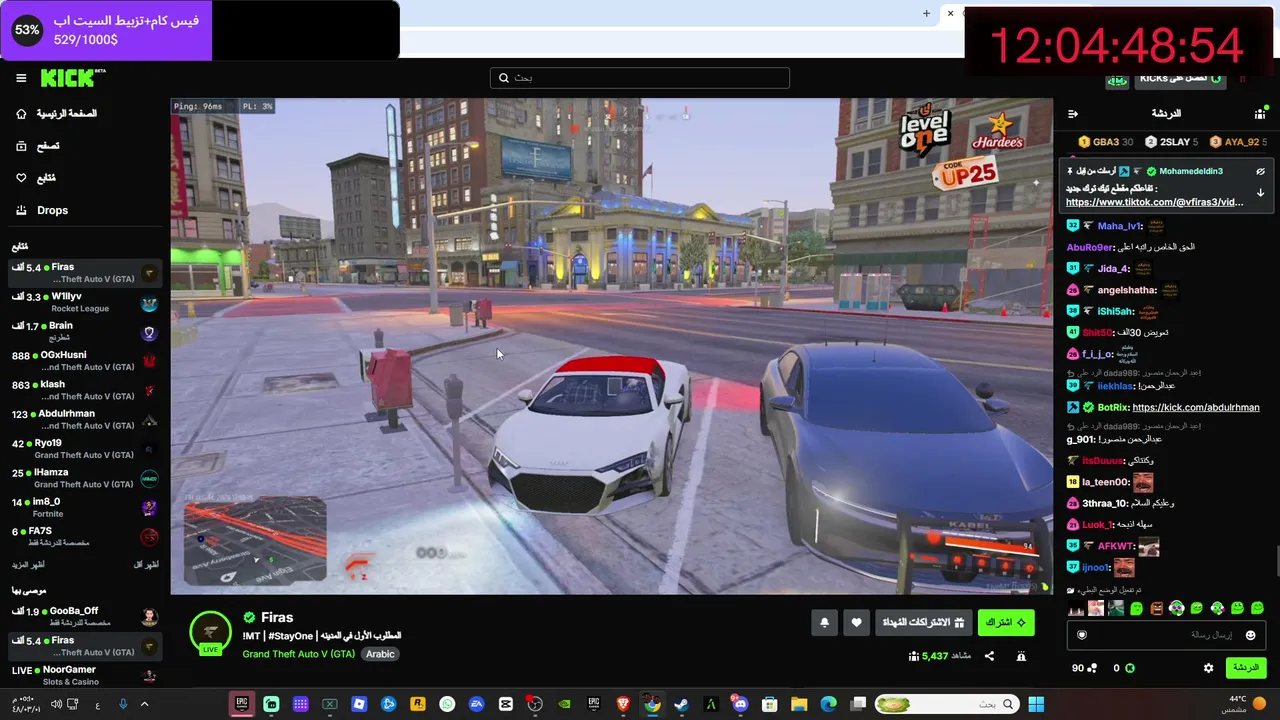
Task: Open the Following sidebar item
Action: [36, 178]
